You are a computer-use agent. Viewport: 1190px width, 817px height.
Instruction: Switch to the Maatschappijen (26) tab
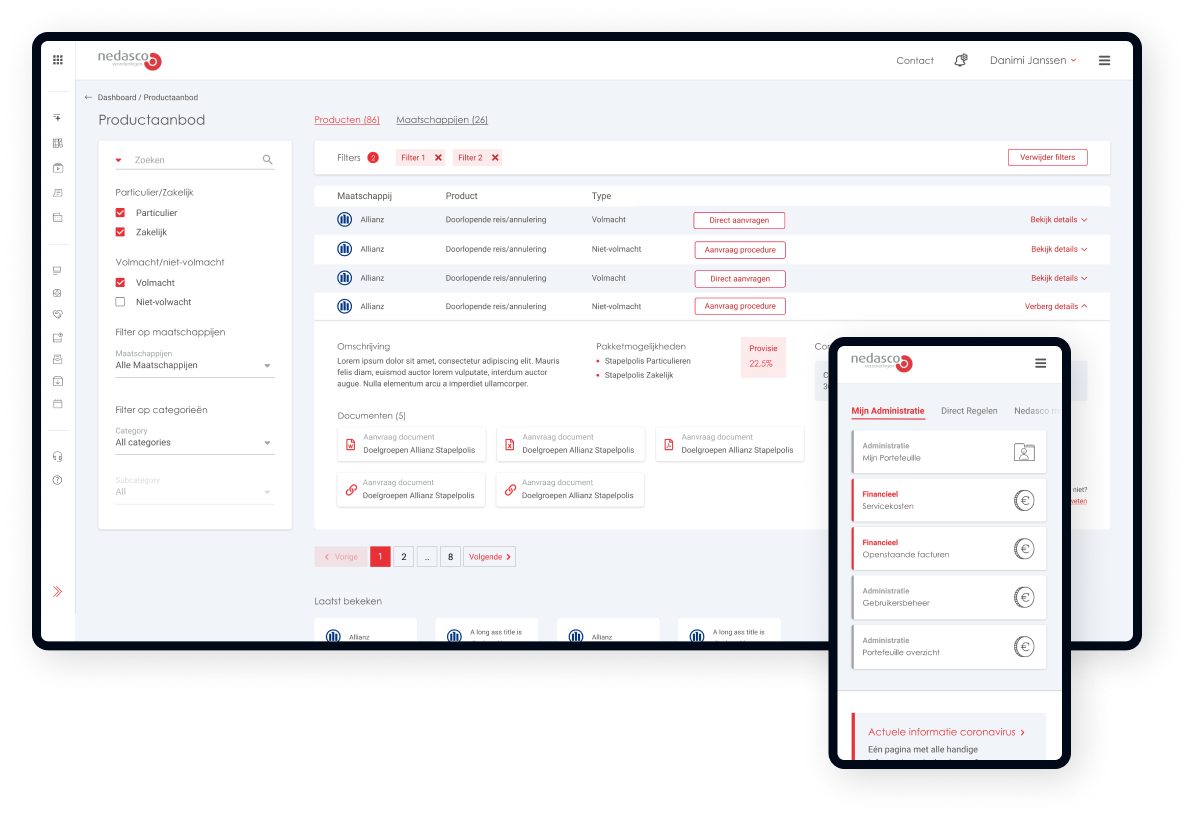click(442, 120)
